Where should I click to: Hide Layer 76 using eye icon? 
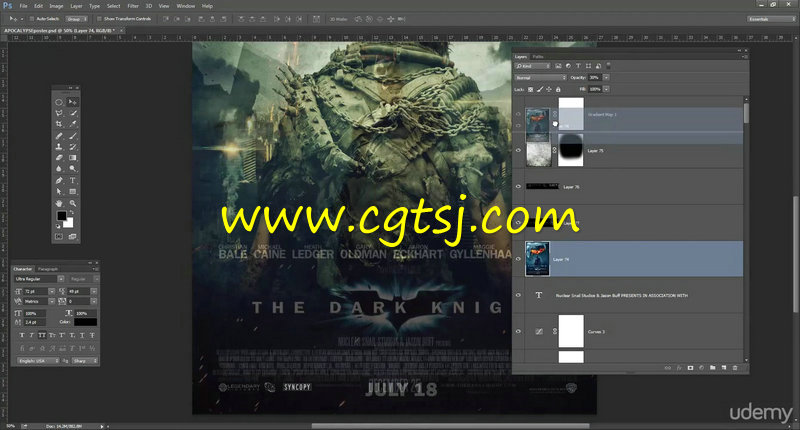[518, 187]
